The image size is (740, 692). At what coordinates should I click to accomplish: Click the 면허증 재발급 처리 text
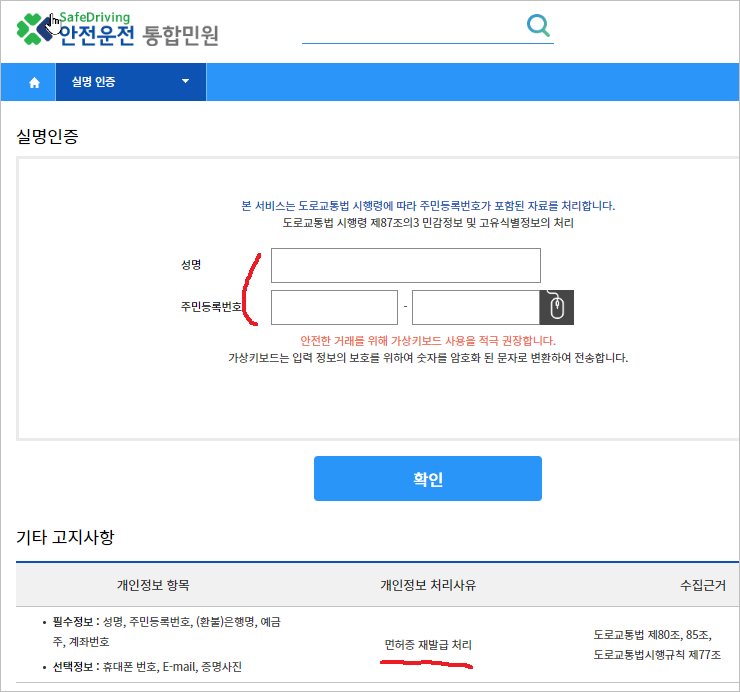pos(428,644)
